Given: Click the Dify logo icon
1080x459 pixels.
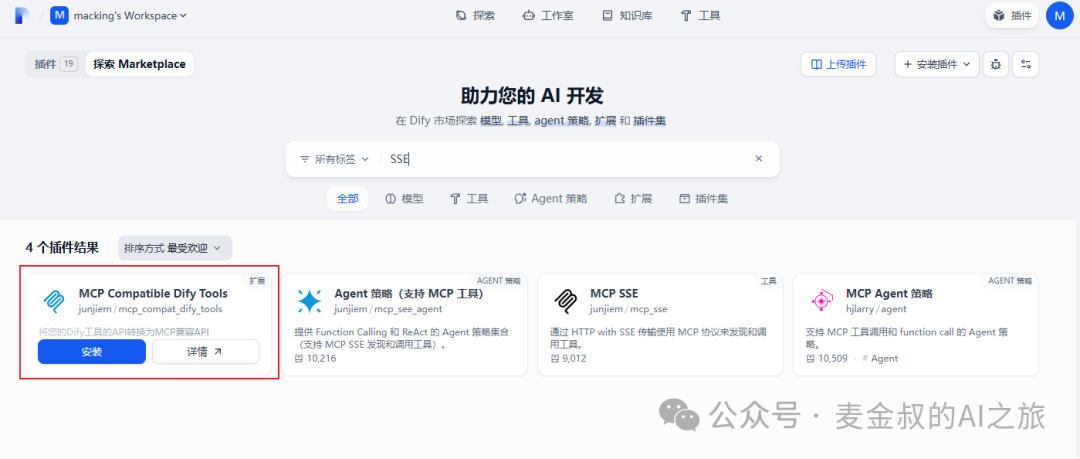Looking at the screenshot, I should 22,15.
